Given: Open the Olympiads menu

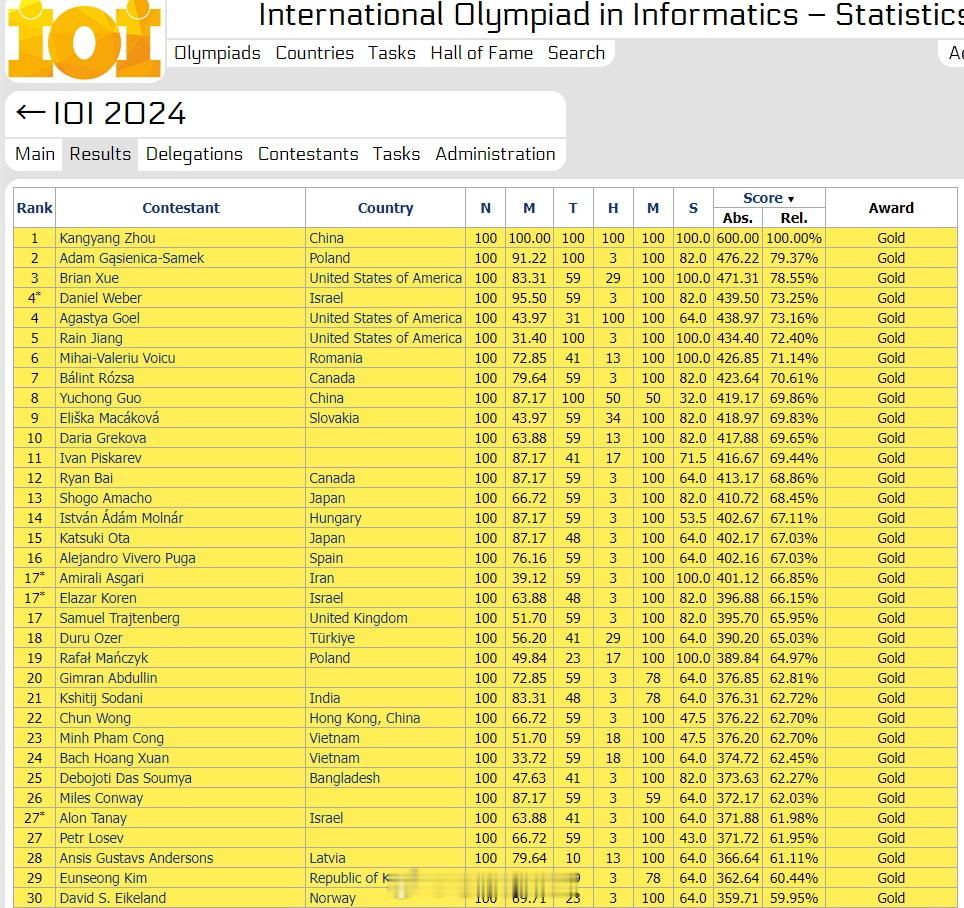Looking at the screenshot, I should point(217,53).
